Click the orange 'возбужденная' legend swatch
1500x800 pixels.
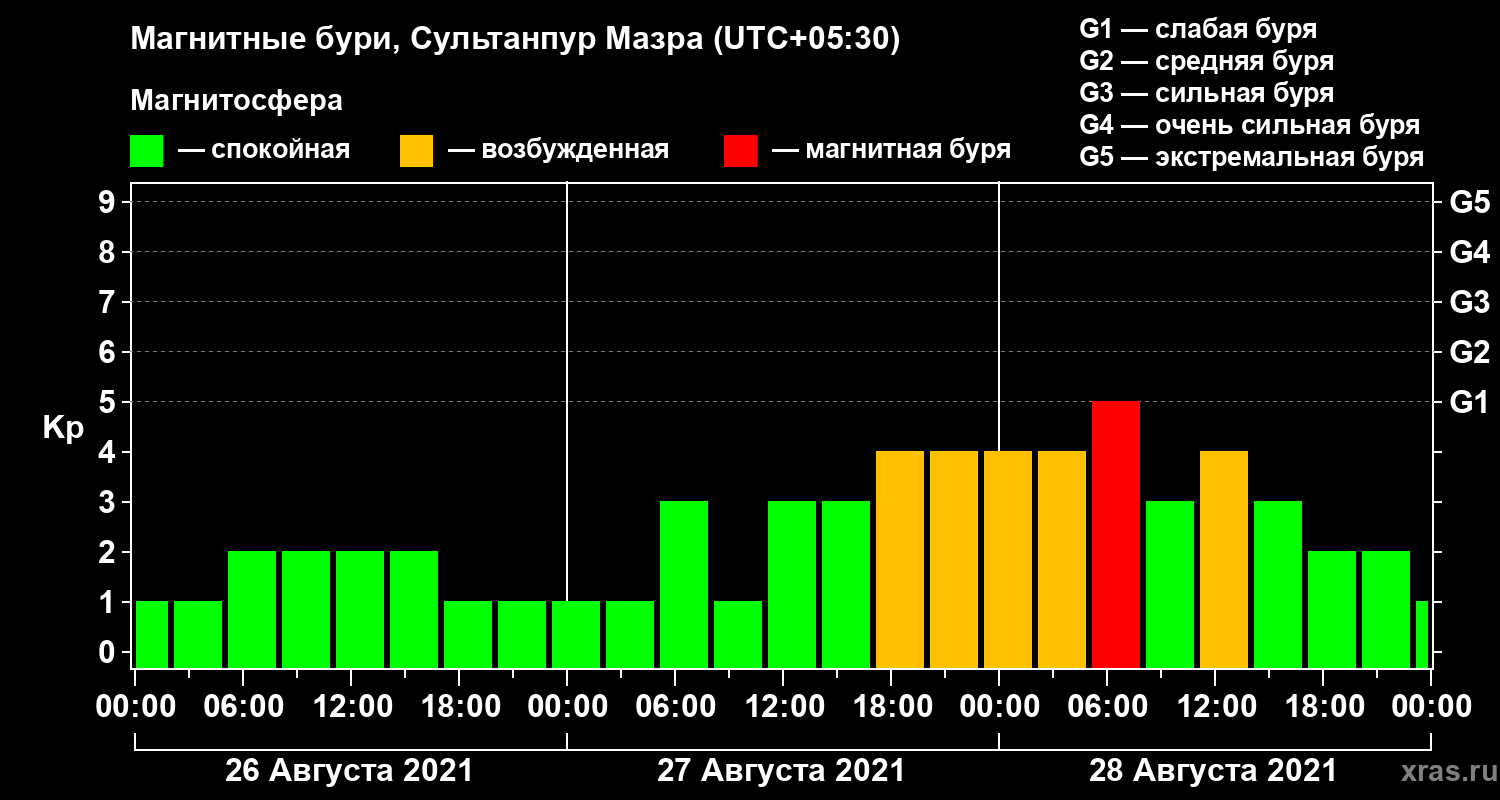(x=416, y=151)
